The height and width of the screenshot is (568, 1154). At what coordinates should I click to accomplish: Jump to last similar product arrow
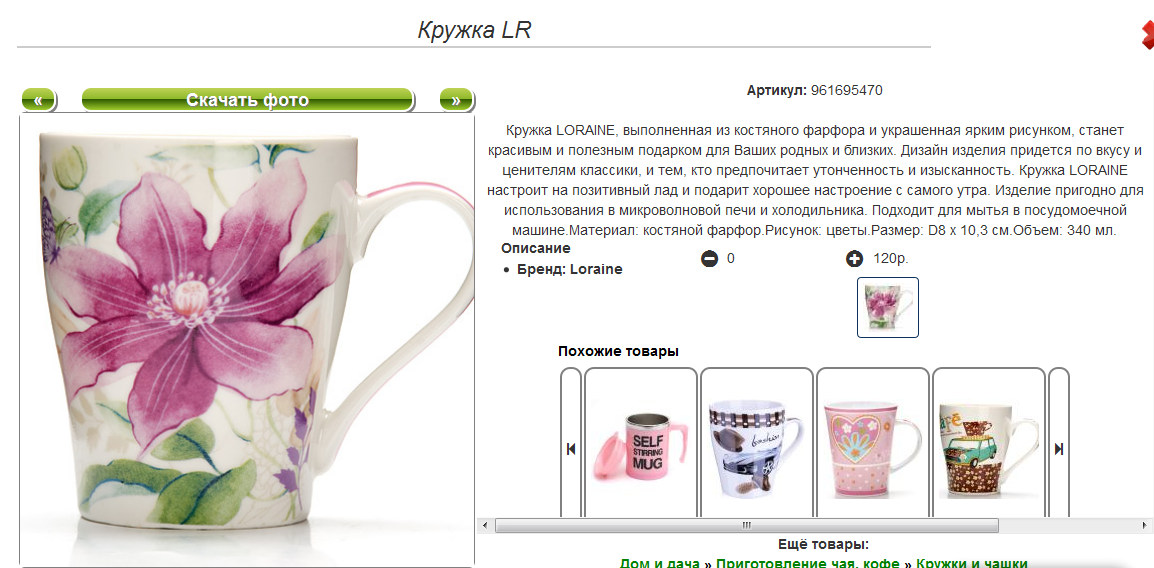[x=1059, y=449]
